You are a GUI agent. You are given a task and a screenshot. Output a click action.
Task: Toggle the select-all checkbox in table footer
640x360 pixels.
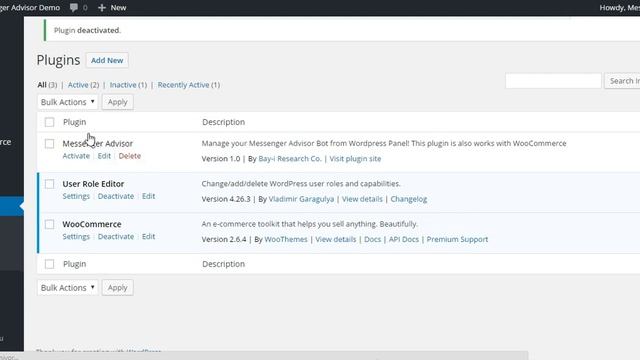[49, 264]
